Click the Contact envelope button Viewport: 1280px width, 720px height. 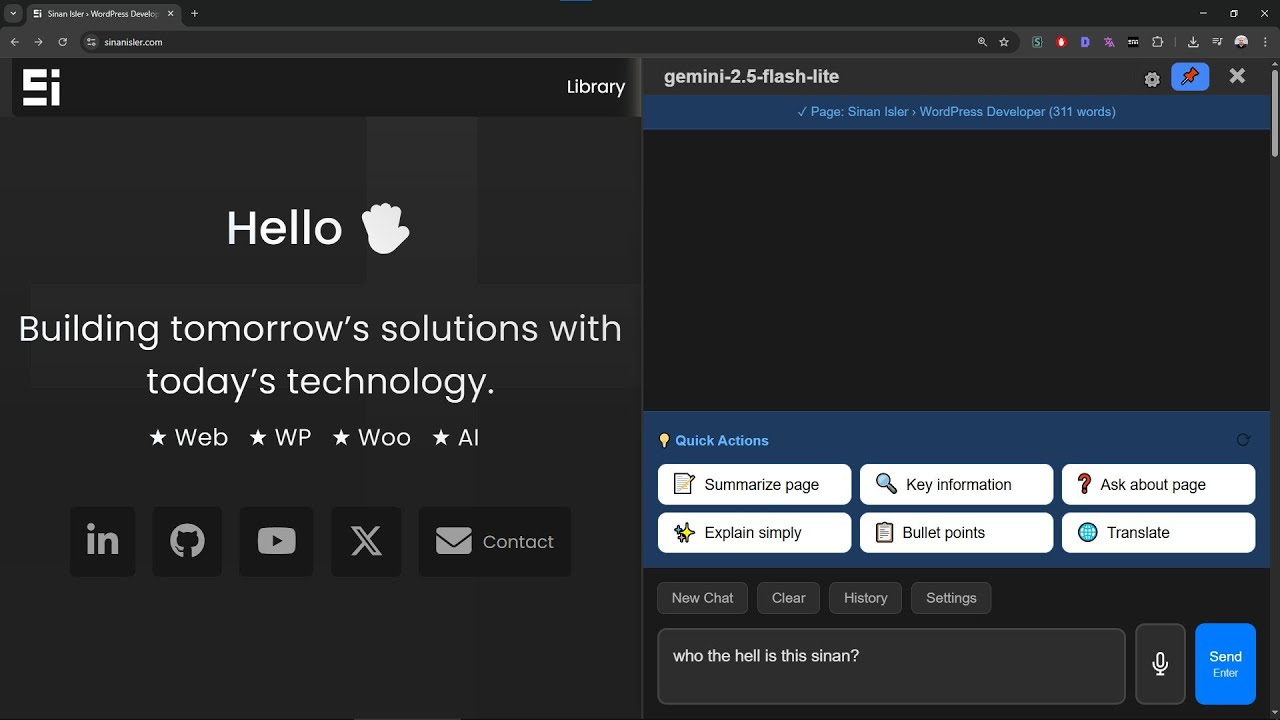(x=494, y=541)
